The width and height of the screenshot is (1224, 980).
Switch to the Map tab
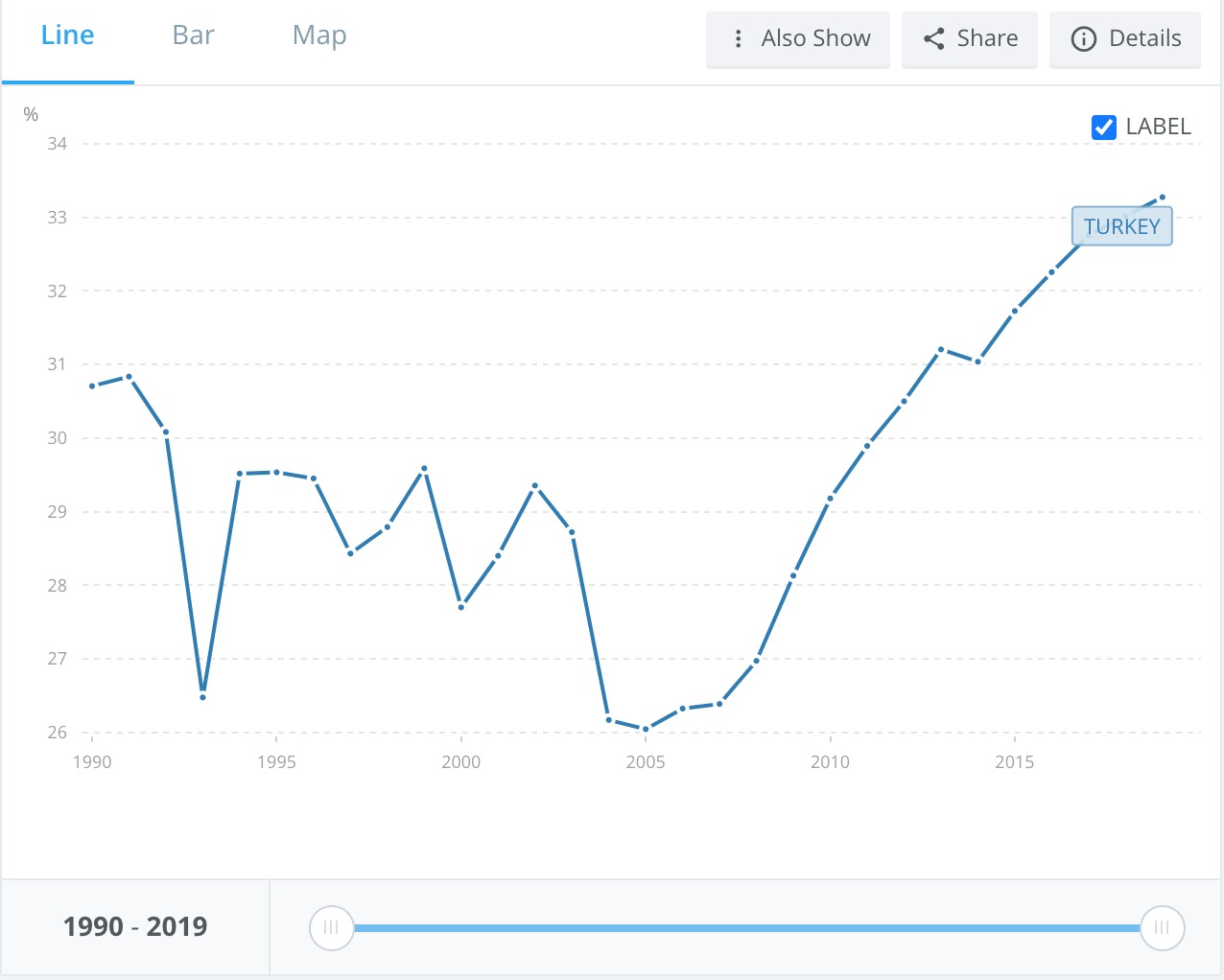(x=319, y=35)
